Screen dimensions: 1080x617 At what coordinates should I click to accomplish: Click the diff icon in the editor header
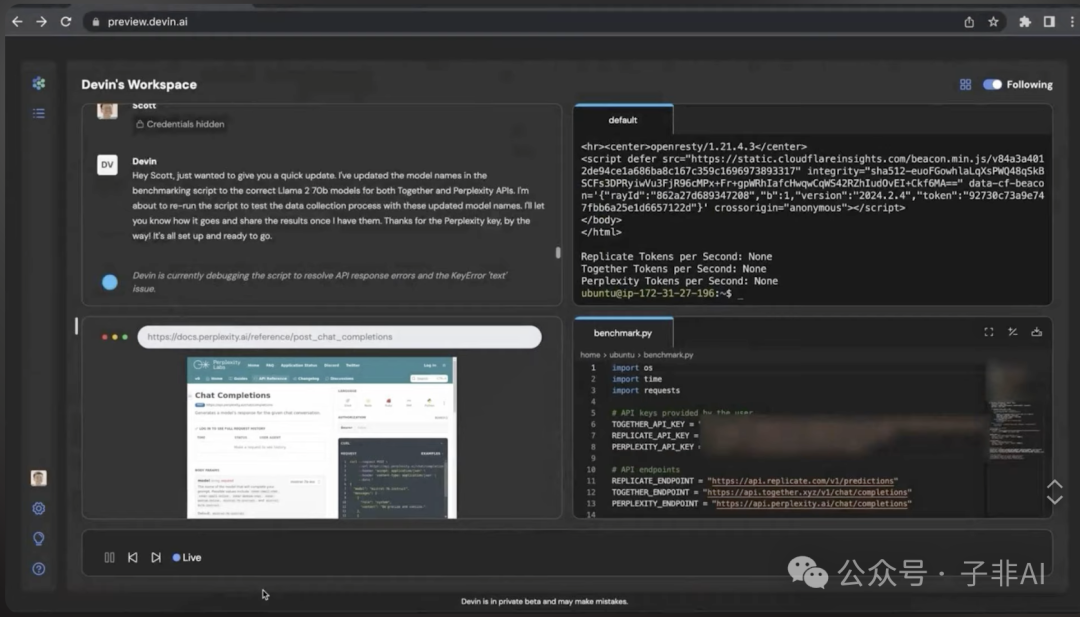(x=1012, y=332)
